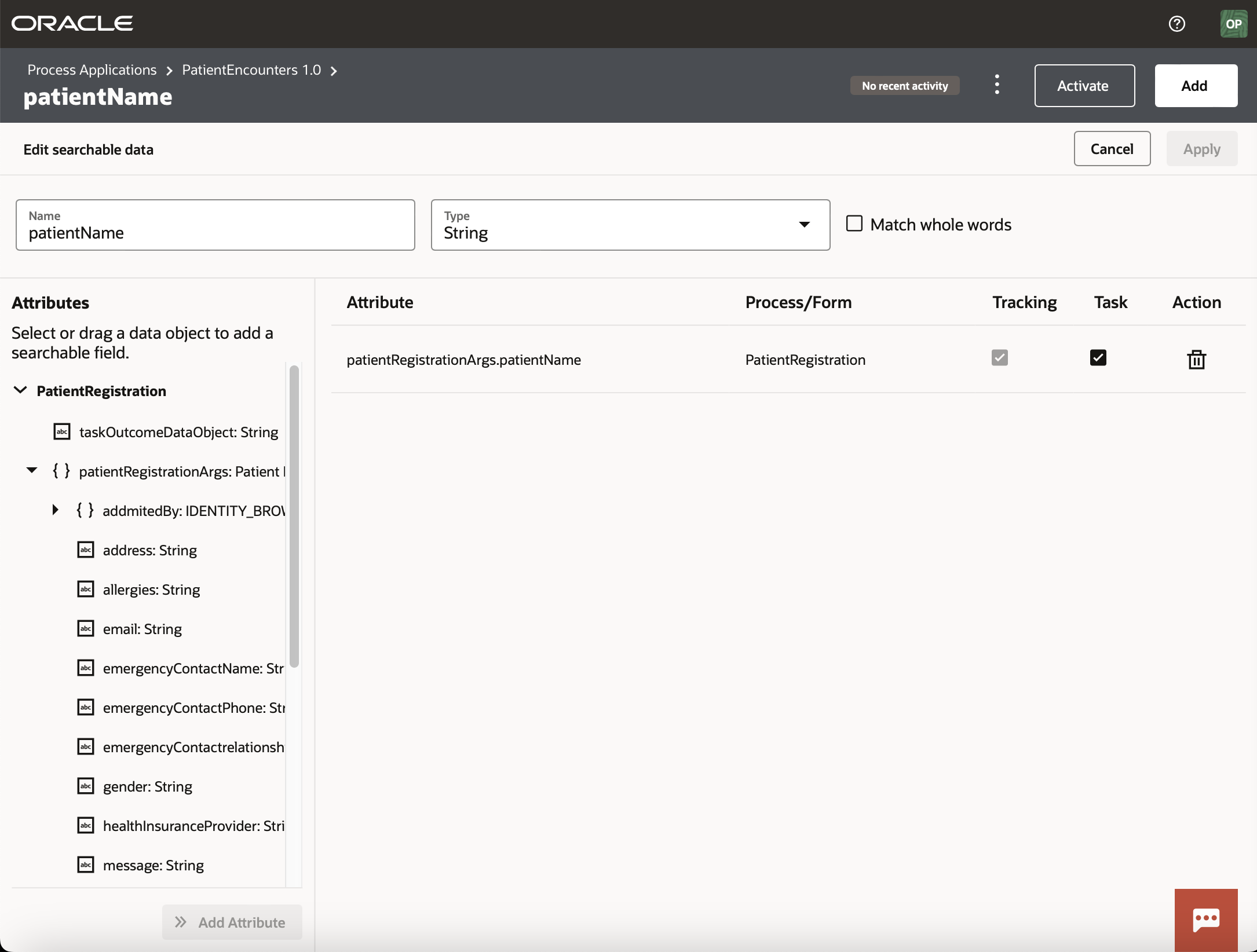Click the Tracking checkbox in the attribute row
1257x952 pixels.
(1000, 357)
